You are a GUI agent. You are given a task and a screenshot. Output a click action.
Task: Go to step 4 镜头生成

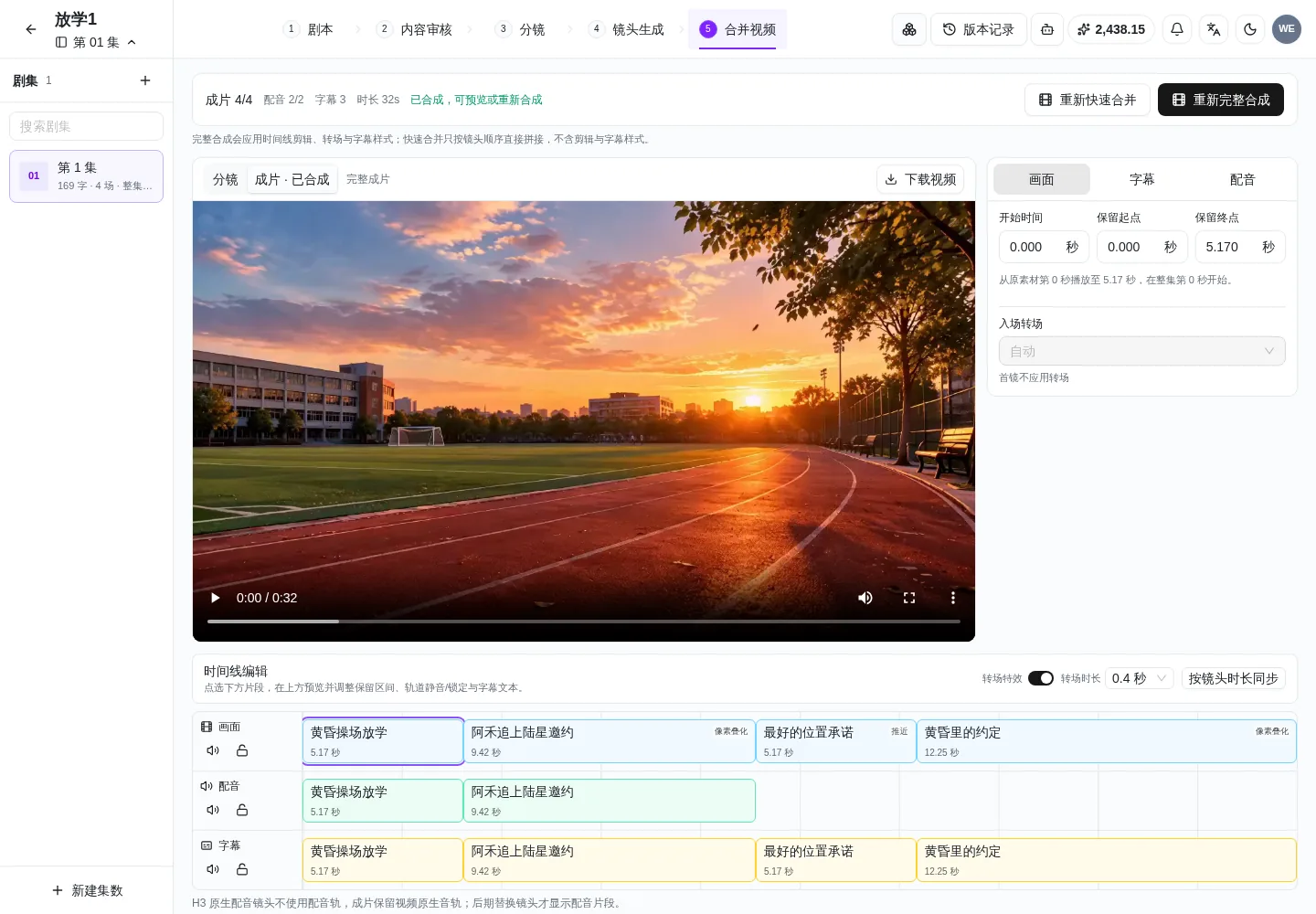point(627,29)
